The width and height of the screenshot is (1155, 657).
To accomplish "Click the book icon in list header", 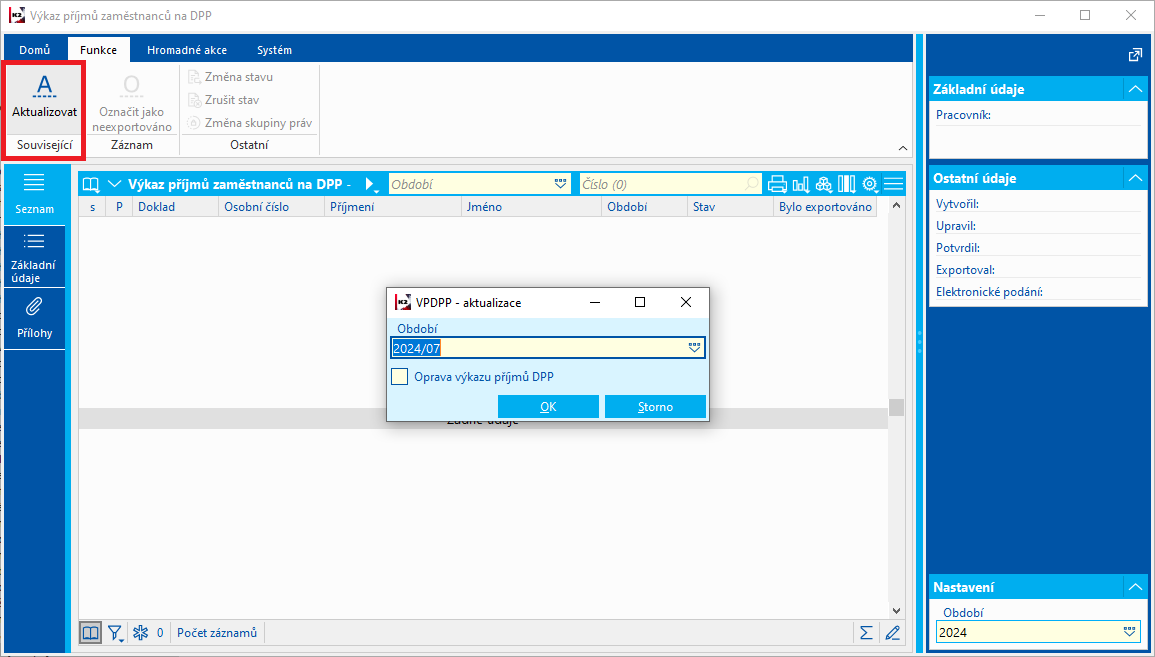I will coord(91,184).
